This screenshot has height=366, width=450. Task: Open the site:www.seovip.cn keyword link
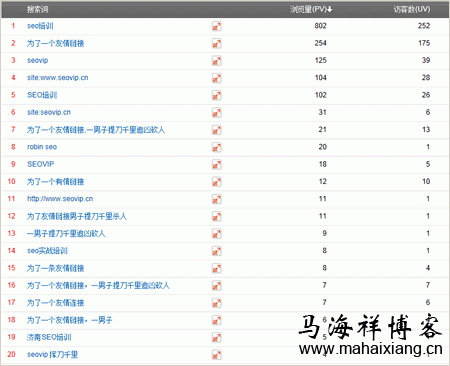tap(58, 78)
